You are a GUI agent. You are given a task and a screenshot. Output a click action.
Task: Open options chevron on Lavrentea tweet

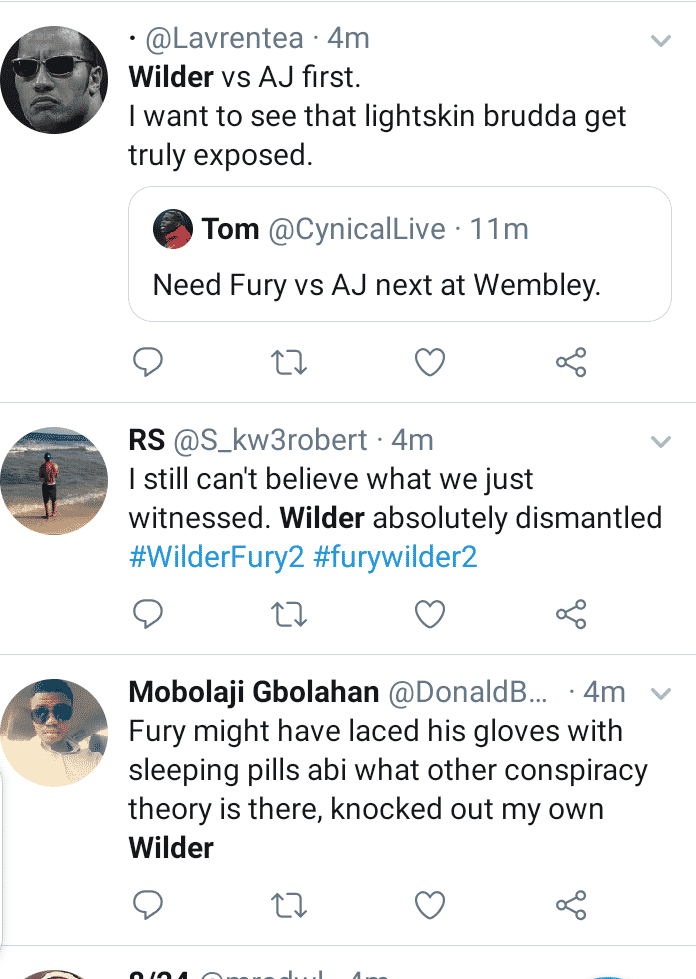pyautogui.click(x=660, y=41)
